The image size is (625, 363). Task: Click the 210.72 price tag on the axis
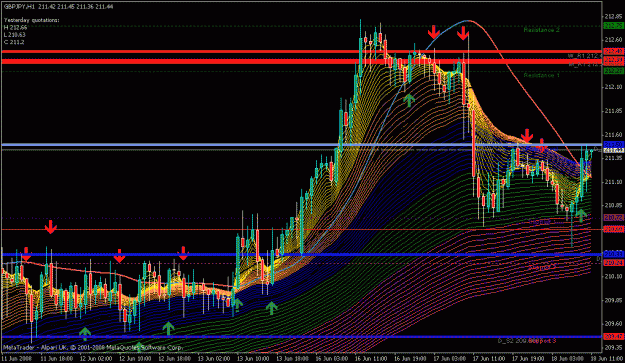point(614,218)
